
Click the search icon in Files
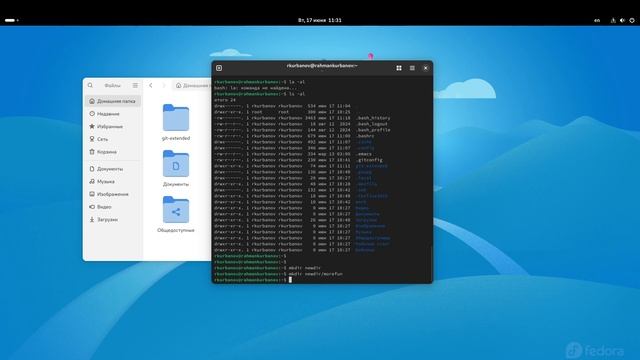click(90, 85)
